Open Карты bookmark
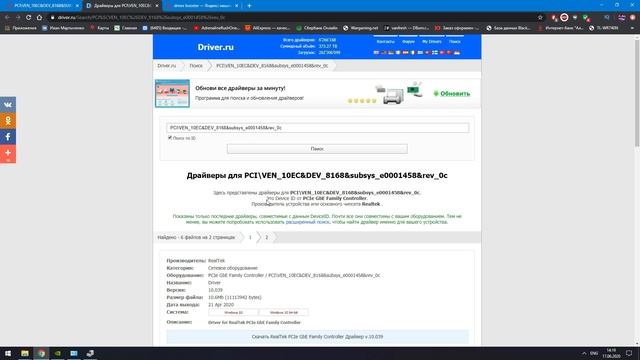 [100, 28]
